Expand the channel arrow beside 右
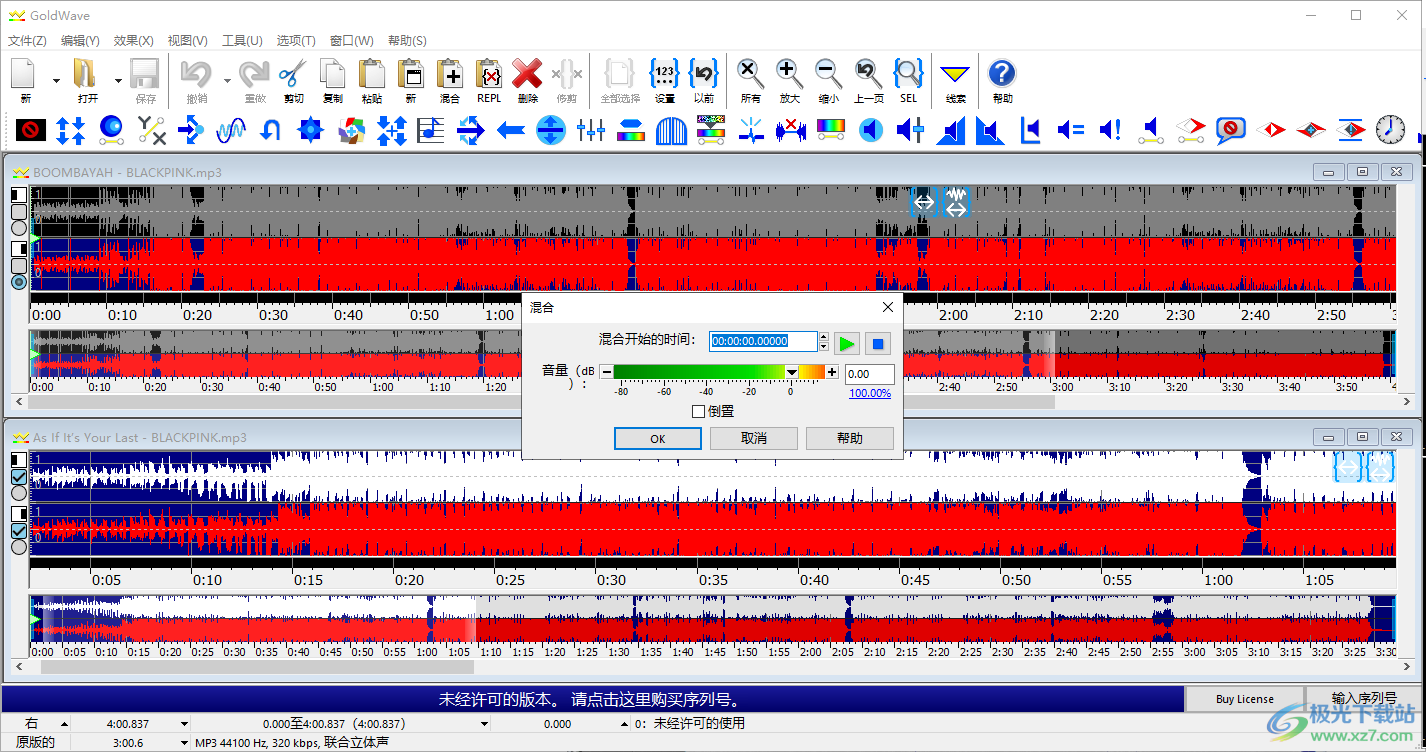Screen dimensions: 1426x752 pyautogui.click(x=64, y=724)
